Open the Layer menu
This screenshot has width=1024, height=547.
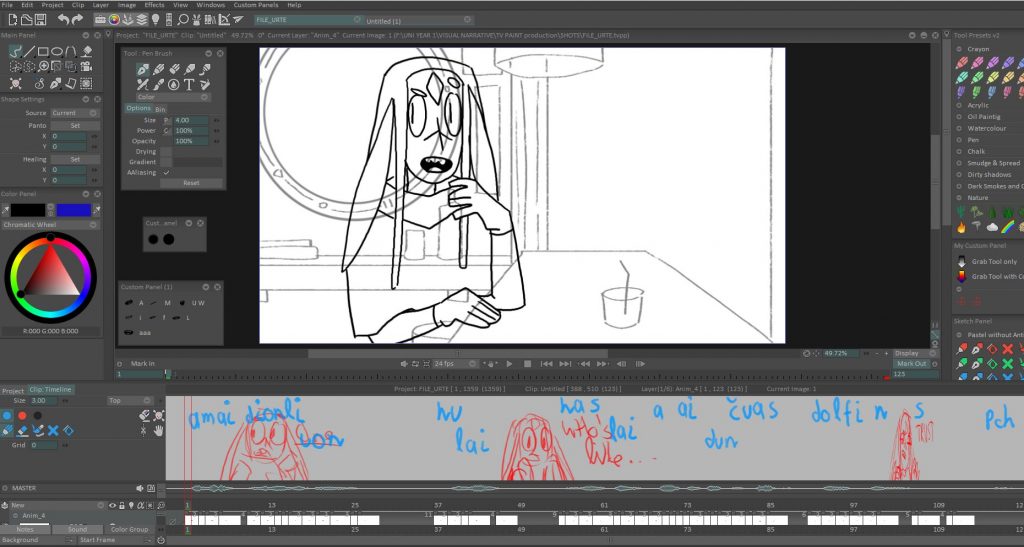click(101, 5)
